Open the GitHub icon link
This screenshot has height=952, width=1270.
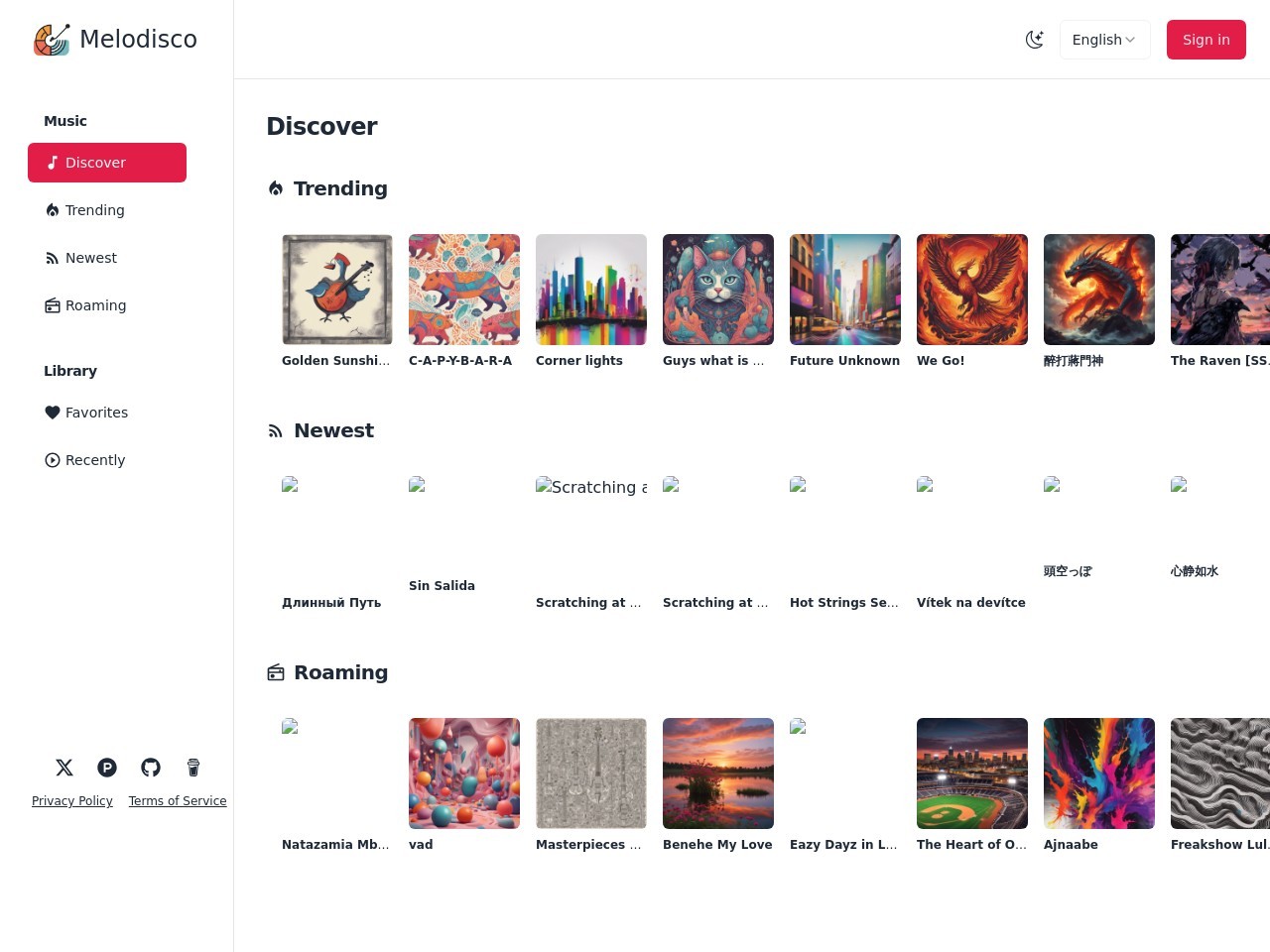(151, 768)
